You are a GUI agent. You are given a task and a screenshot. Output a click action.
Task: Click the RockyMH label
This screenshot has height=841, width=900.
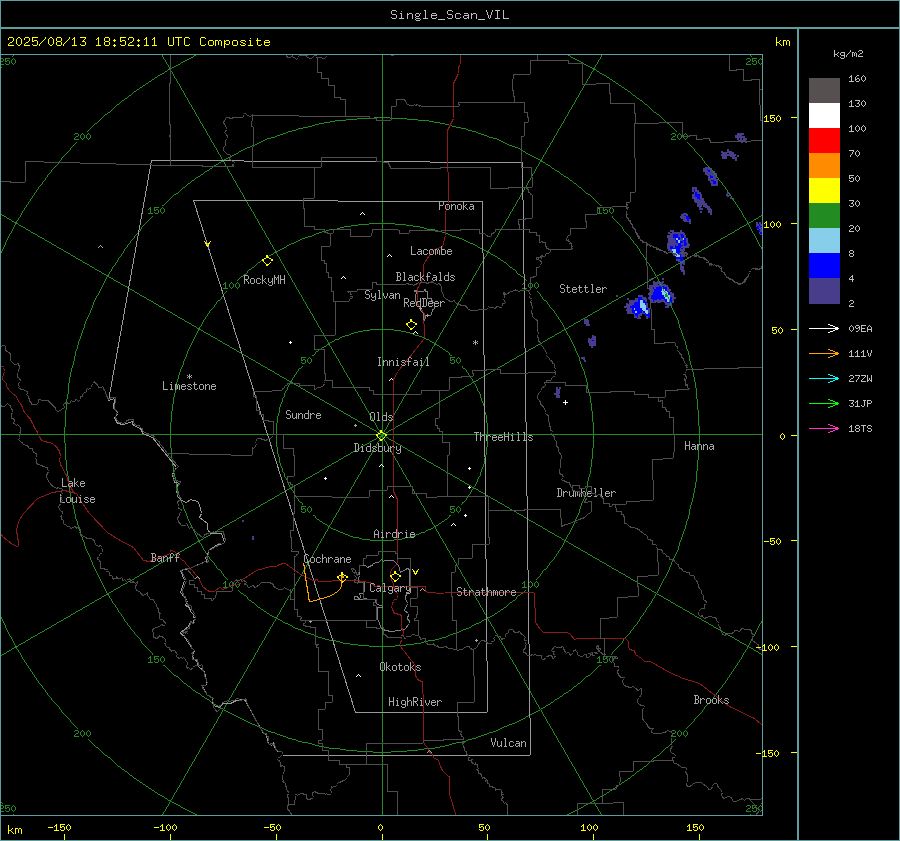(x=264, y=280)
